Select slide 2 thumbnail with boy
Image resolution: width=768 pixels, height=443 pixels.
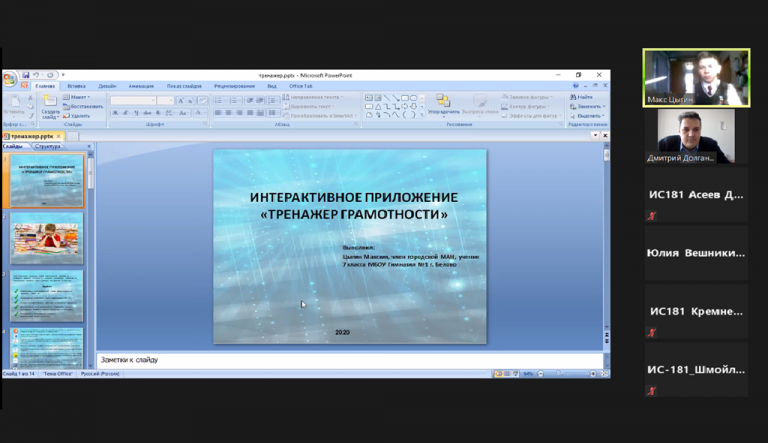click(47, 239)
